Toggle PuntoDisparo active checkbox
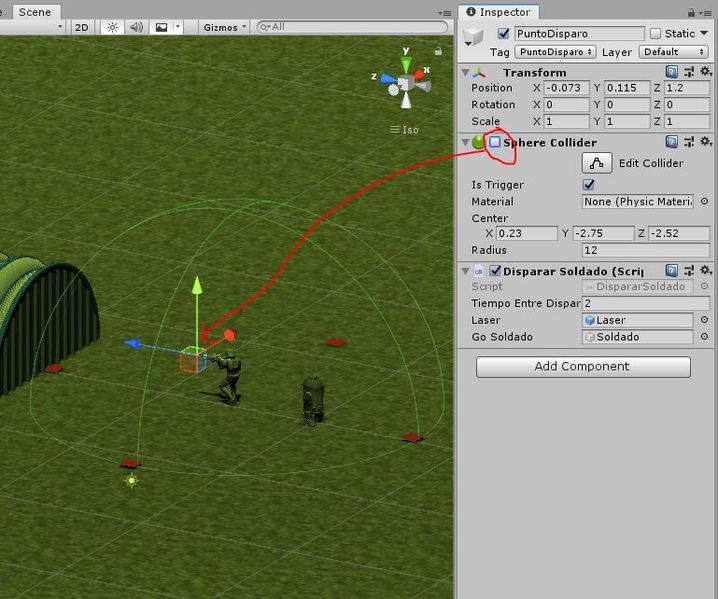The image size is (718, 599). point(503,33)
